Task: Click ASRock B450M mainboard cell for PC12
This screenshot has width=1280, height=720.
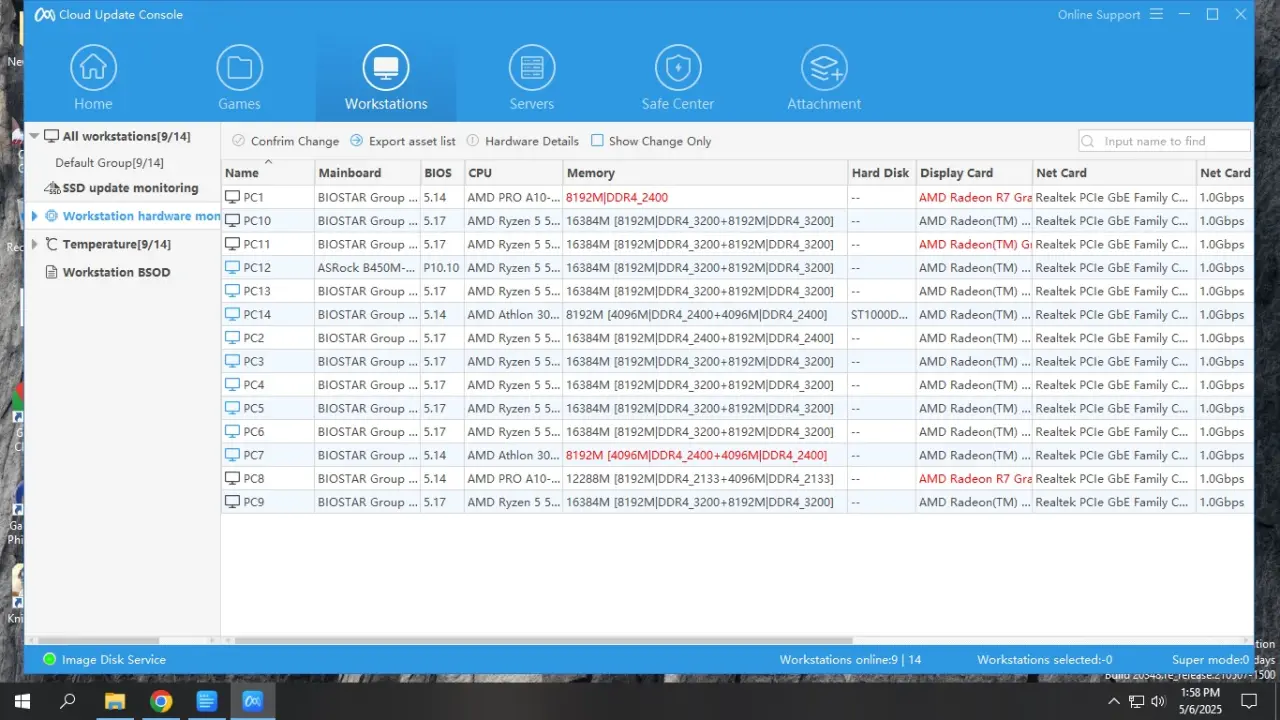Action: click(x=368, y=268)
